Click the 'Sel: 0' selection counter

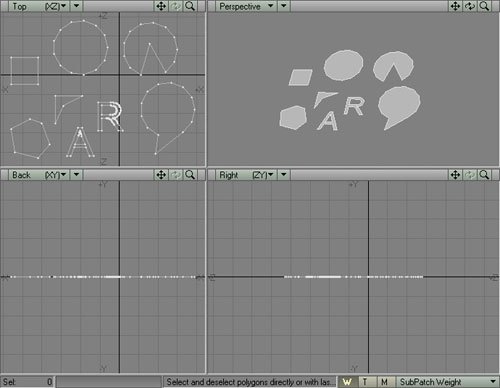[27, 382]
